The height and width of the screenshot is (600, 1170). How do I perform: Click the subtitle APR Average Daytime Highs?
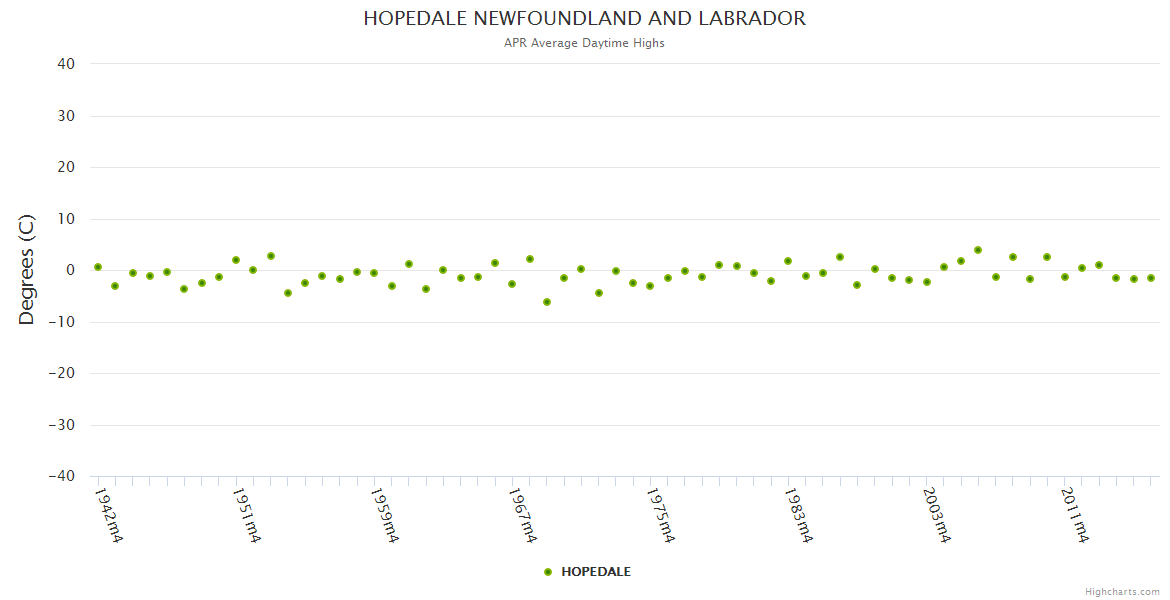click(x=584, y=43)
